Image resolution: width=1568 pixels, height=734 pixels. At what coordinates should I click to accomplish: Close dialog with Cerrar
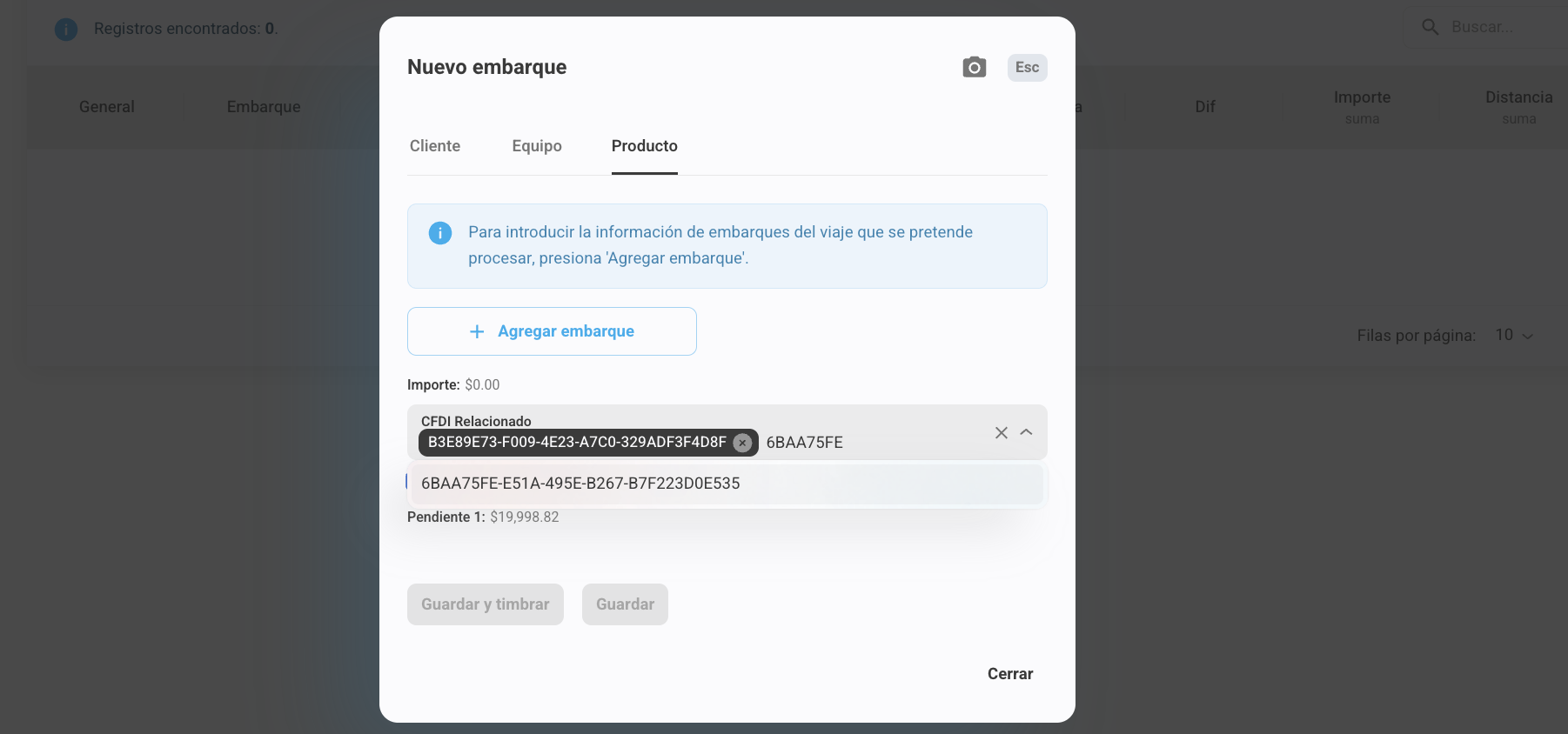point(1009,674)
